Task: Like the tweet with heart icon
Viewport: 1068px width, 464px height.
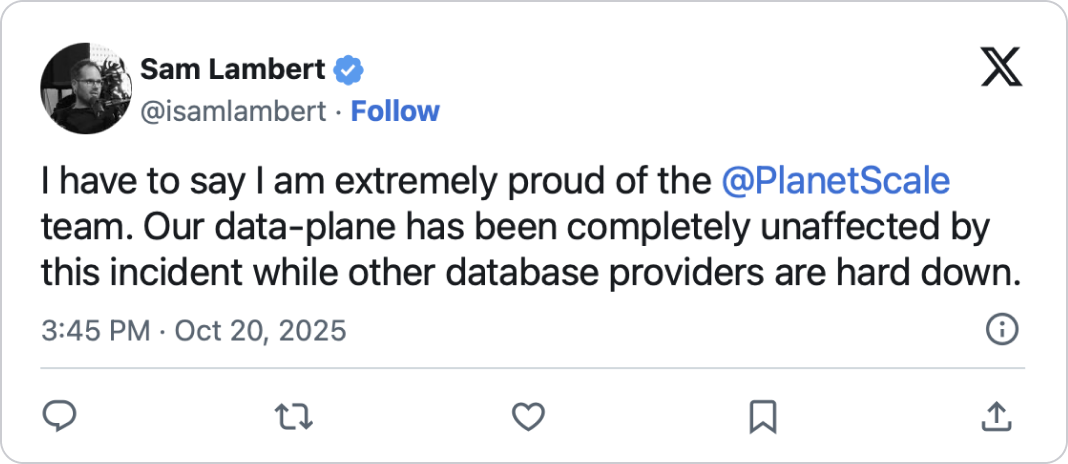Action: point(528,414)
